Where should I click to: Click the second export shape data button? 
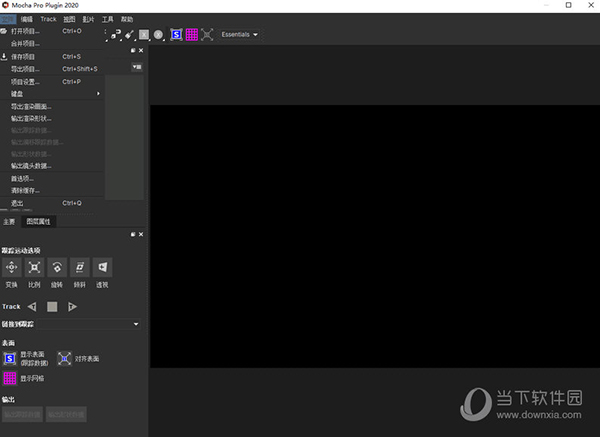point(66,414)
